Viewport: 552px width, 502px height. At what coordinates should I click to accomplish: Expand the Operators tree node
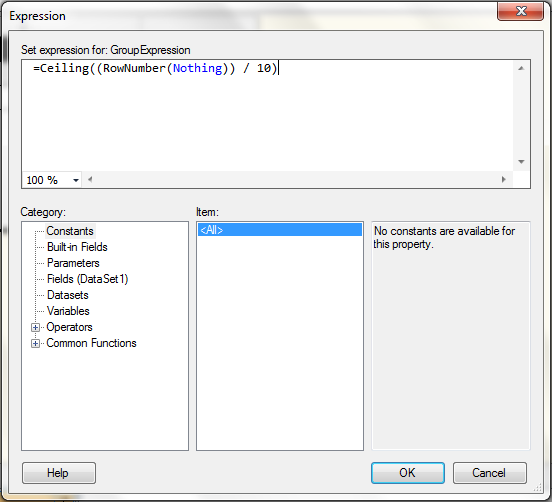pyautogui.click(x=35, y=327)
